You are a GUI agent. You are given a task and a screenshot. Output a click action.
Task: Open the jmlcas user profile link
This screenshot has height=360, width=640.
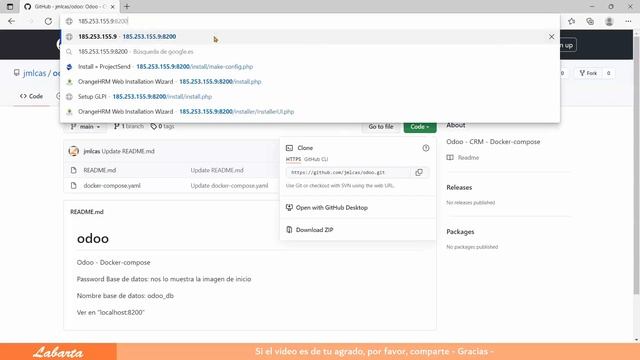pos(35,73)
